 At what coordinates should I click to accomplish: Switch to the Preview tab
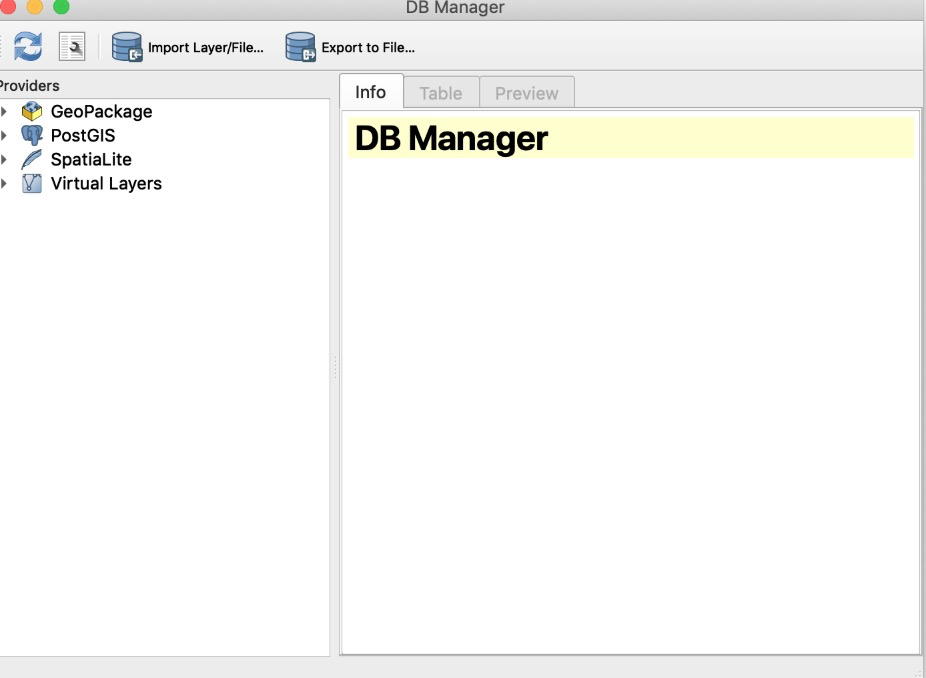point(527,93)
